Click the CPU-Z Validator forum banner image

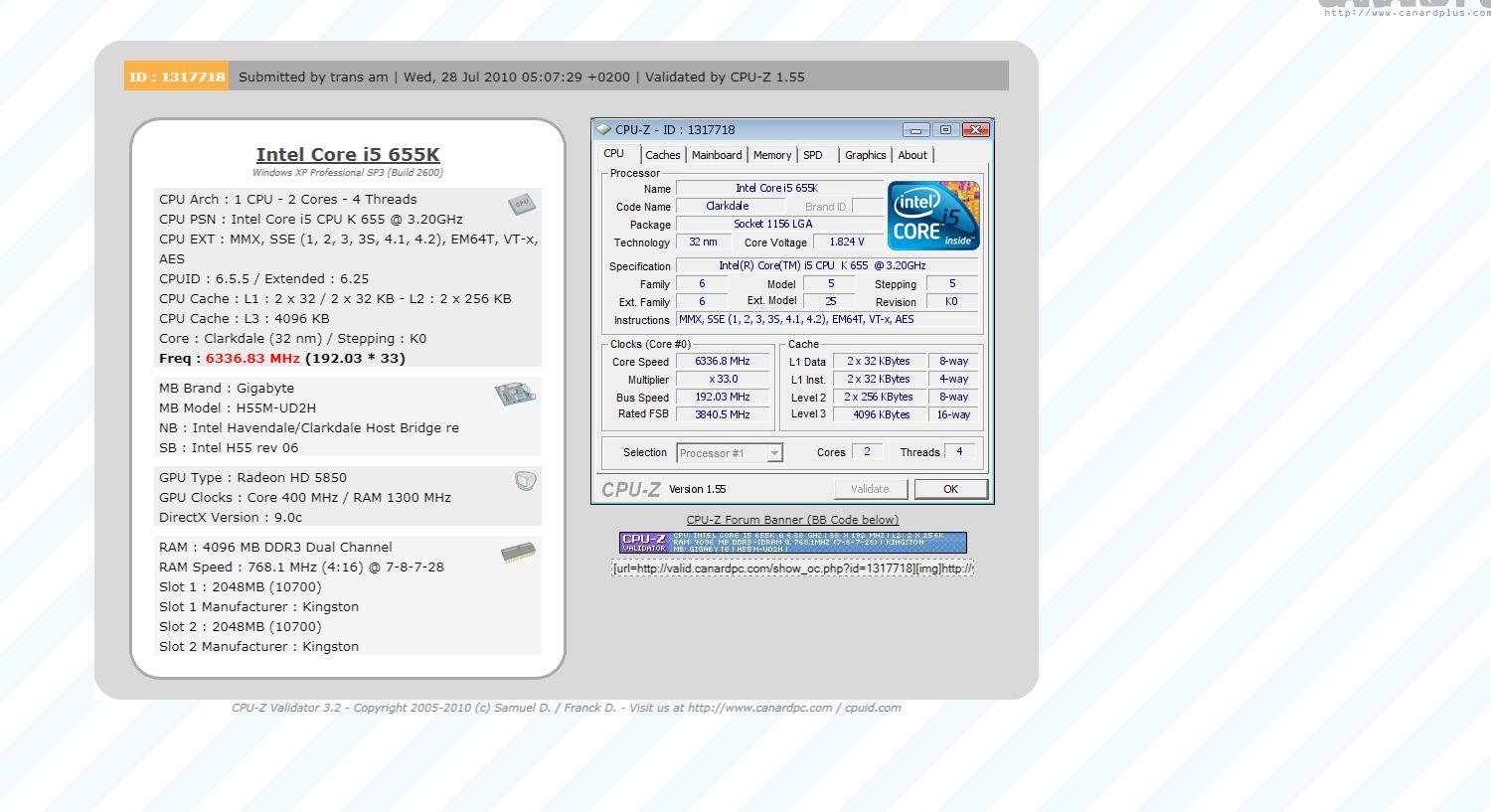(792, 542)
